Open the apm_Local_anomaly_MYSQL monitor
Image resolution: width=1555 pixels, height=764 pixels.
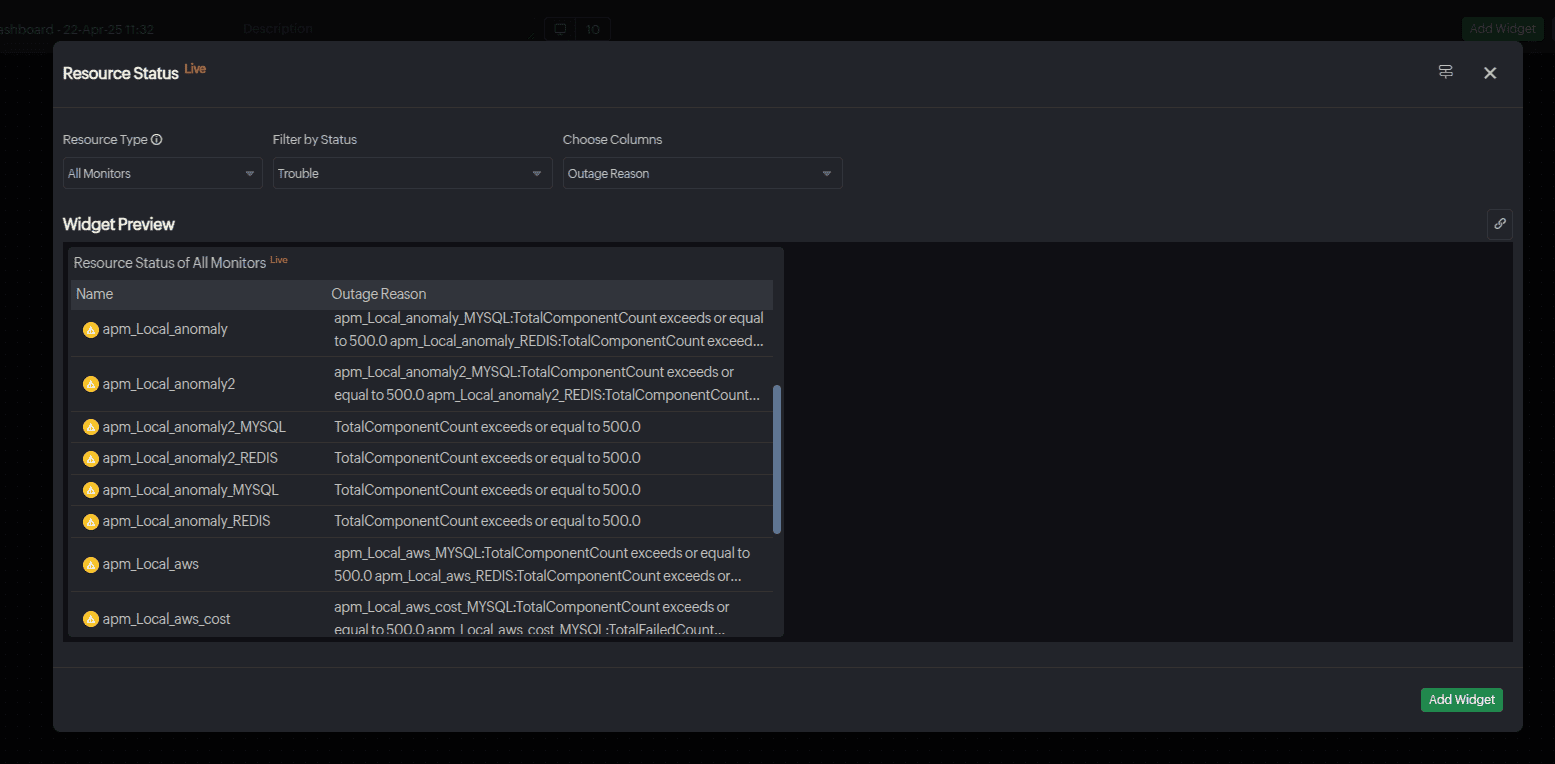coord(190,490)
